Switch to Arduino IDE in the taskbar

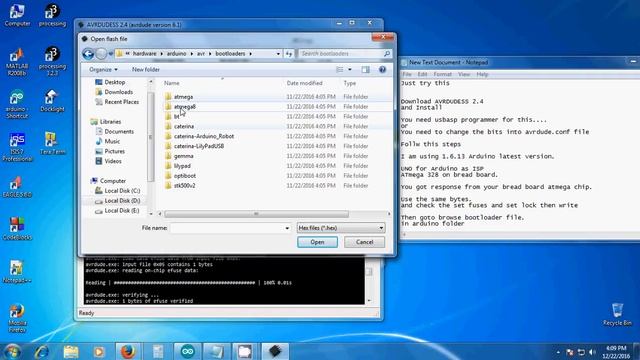[188, 351]
